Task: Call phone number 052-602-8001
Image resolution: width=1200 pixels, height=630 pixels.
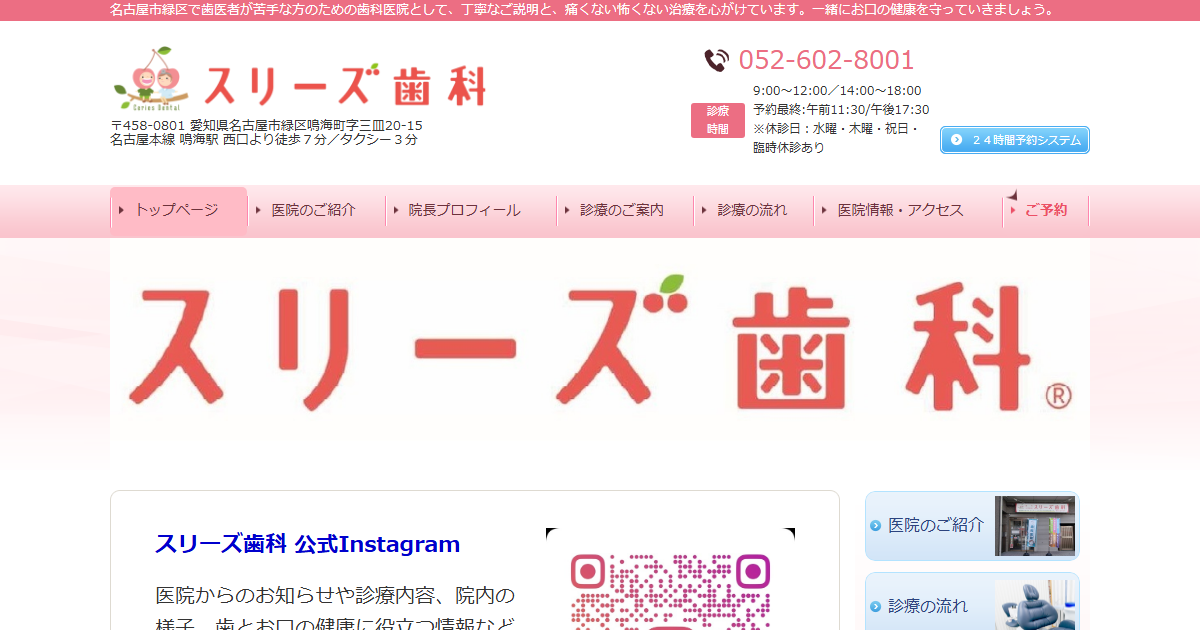Action: [x=826, y=60]
